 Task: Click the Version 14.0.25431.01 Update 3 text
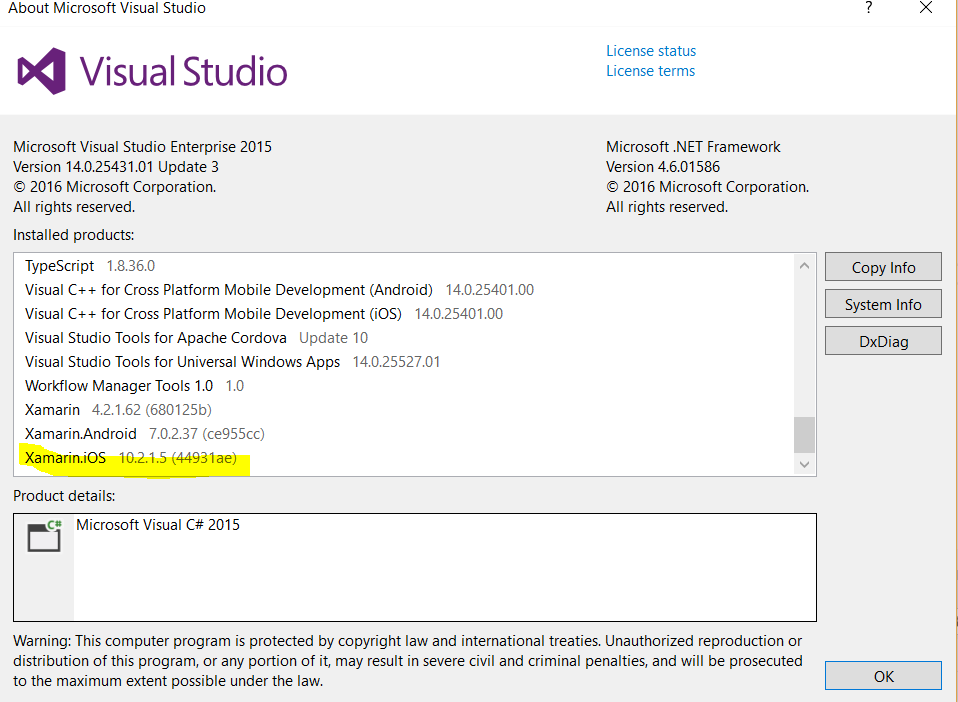(116, 167)
